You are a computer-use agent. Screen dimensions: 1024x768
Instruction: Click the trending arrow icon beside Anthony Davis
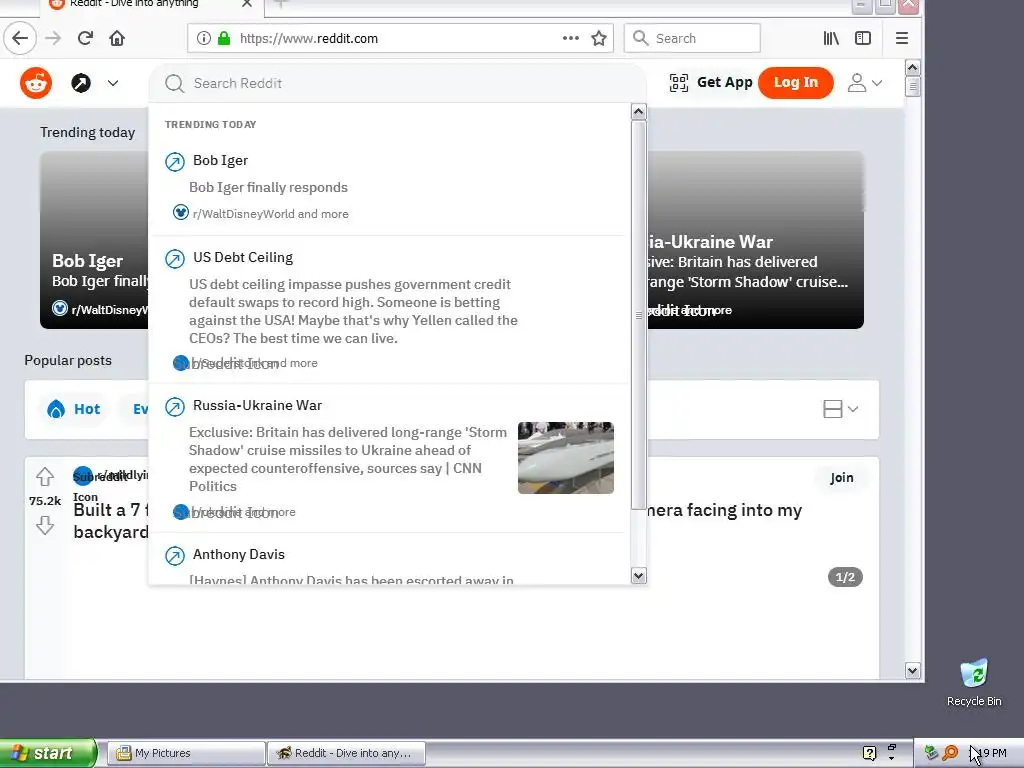point(174,556)
